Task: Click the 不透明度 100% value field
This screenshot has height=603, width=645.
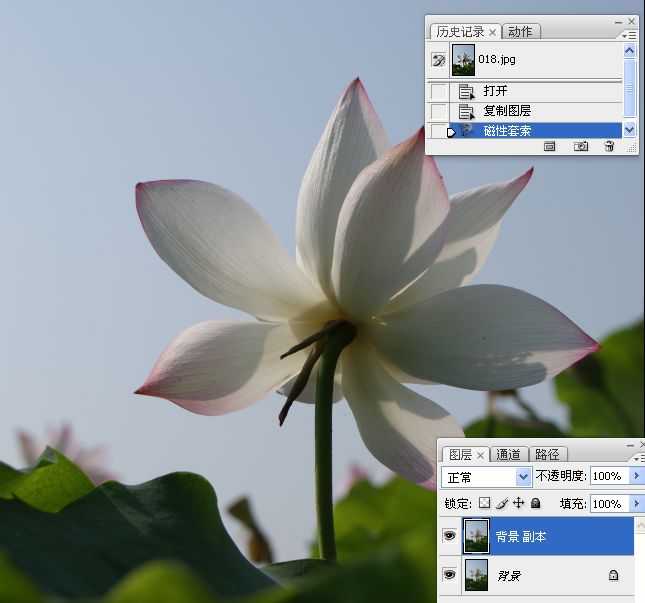Action: (x=610, y=476)
